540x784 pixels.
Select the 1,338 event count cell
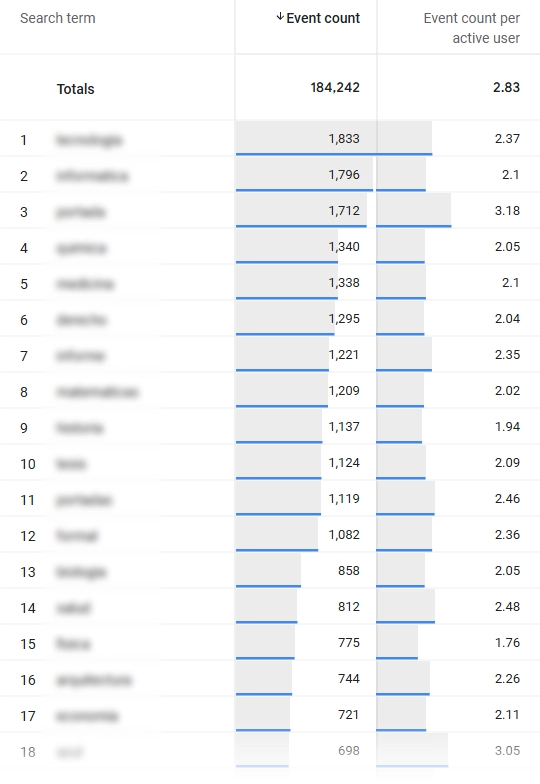click(x=344, y=282)
